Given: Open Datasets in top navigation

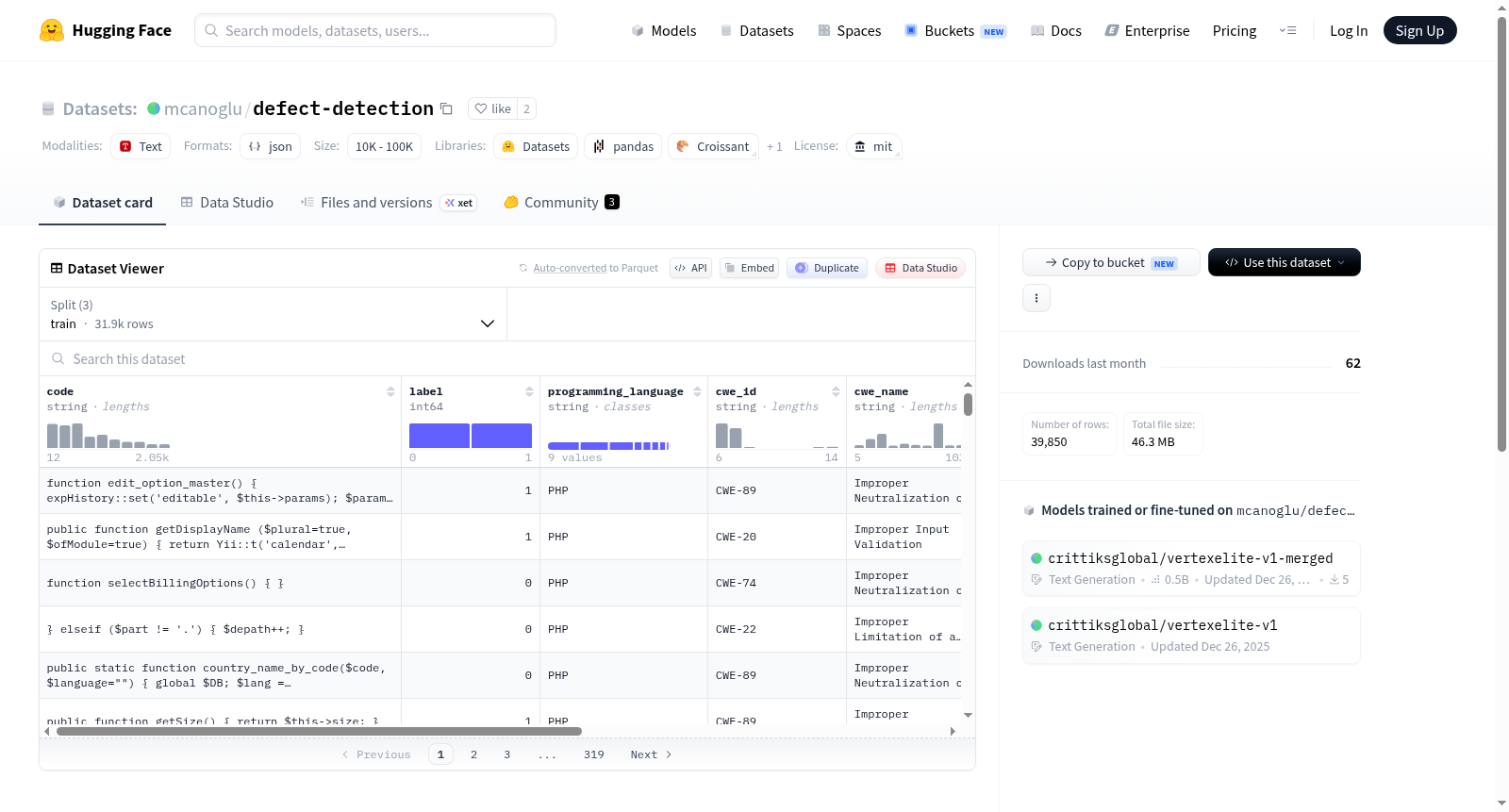Looking at the screenshot, I should 756,30.
